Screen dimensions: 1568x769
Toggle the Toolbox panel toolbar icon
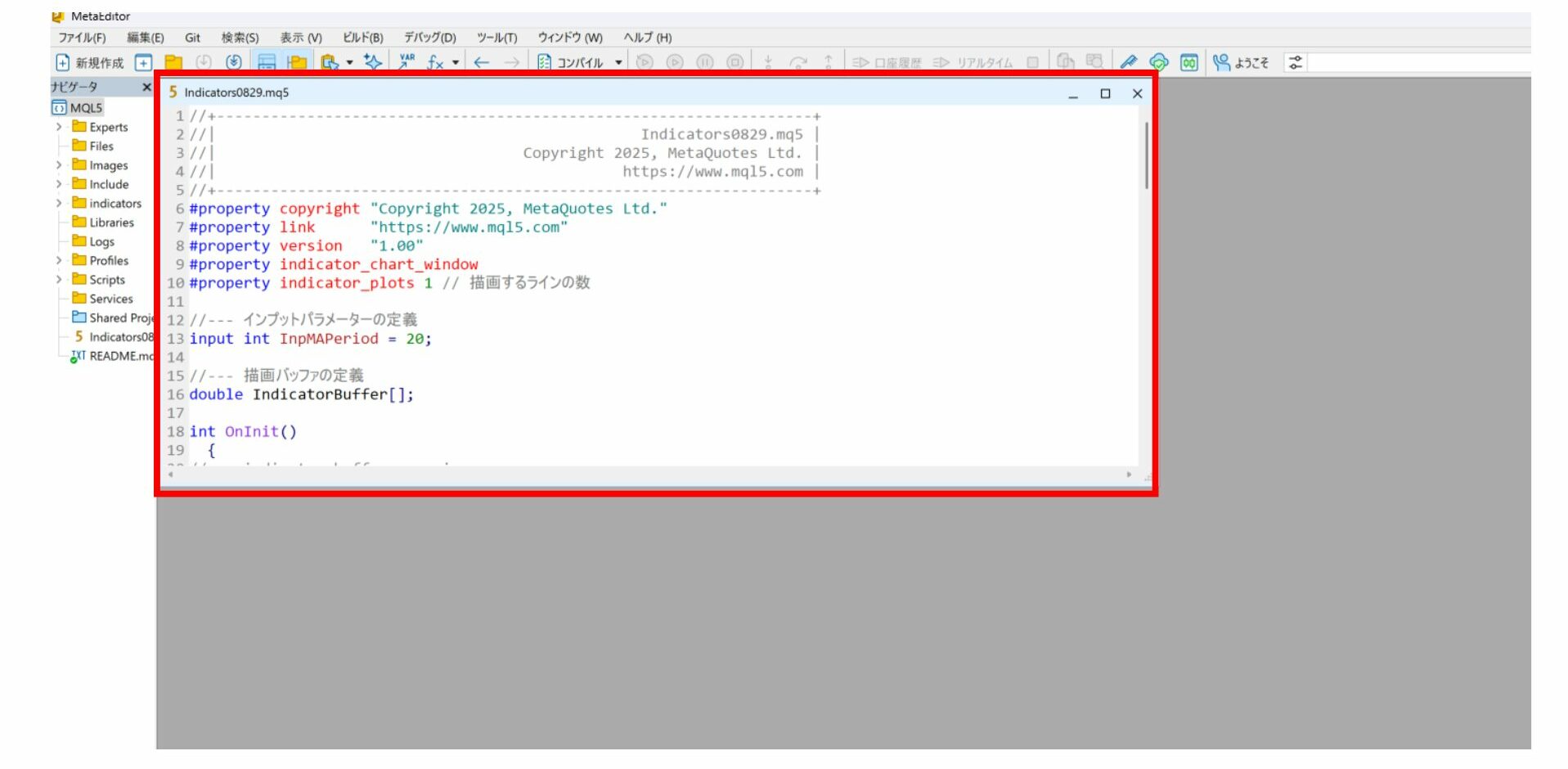click(297, 63)
